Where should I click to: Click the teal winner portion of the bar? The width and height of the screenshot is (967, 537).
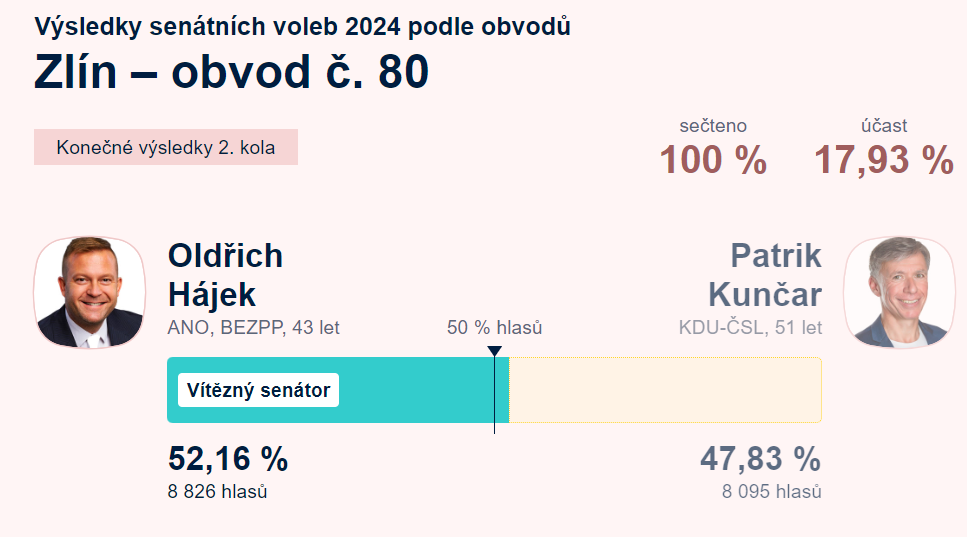point(338,390)
